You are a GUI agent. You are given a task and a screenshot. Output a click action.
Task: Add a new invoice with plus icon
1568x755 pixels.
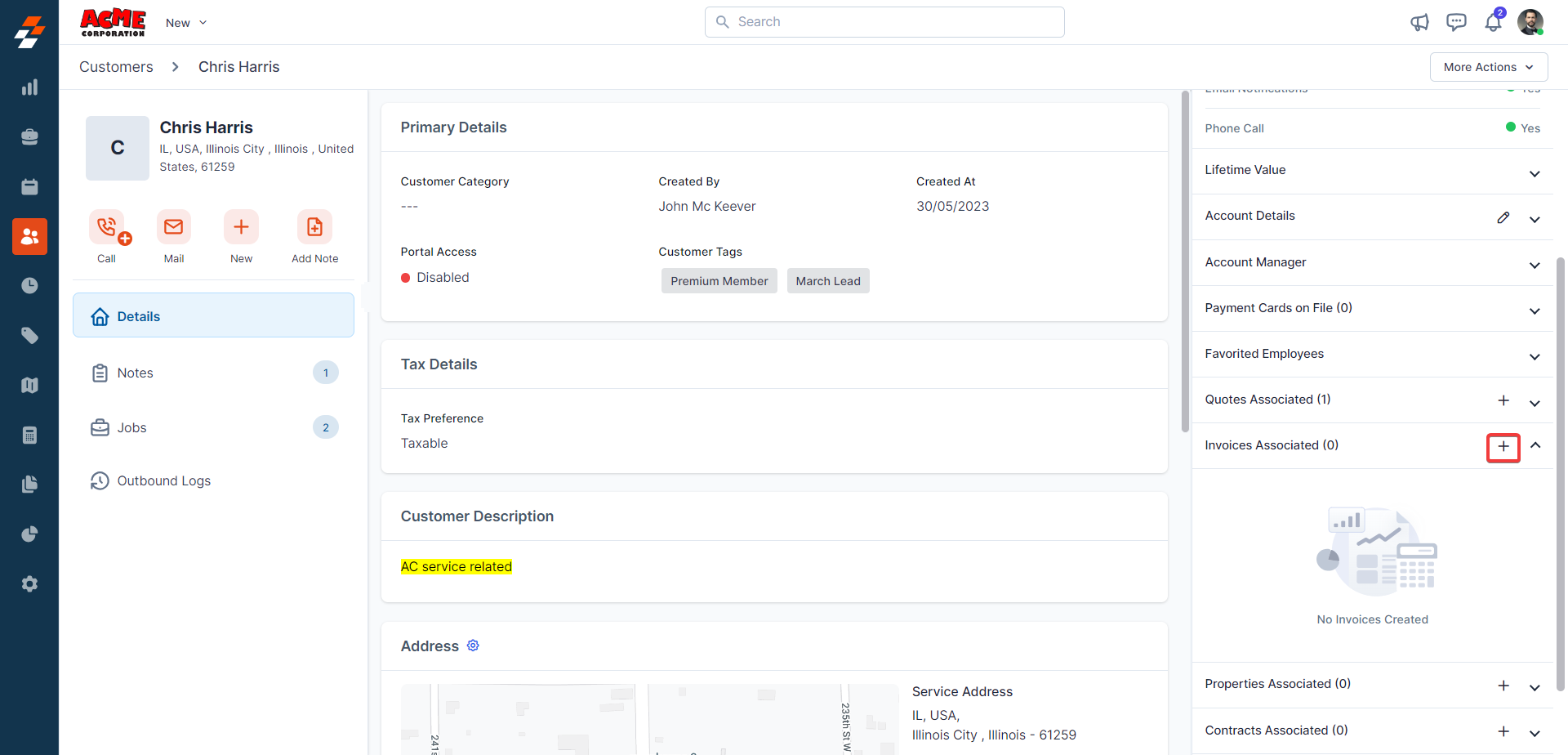1503,447
